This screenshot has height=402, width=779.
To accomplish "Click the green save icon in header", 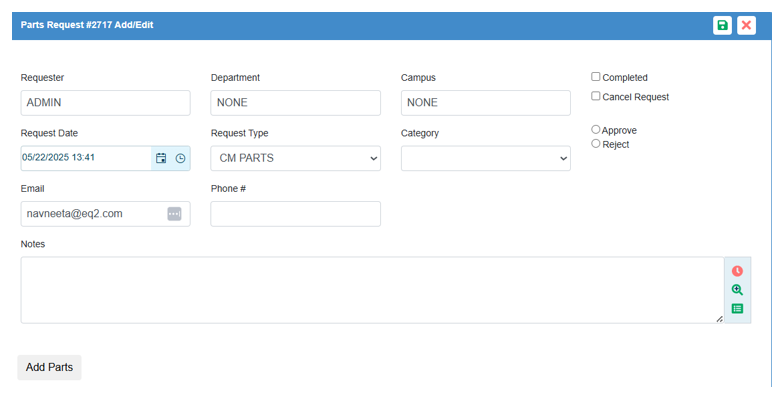I will click(722, 25).
